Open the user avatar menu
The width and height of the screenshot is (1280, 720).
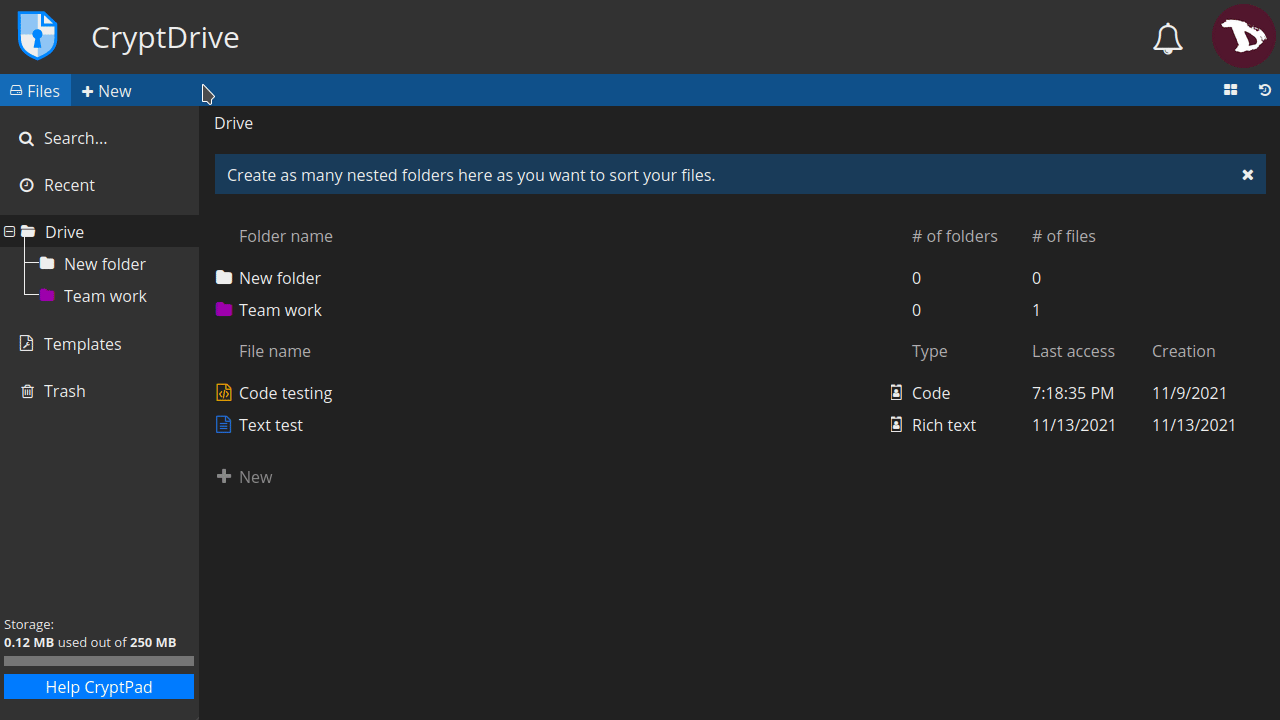tap(1243, 36)
